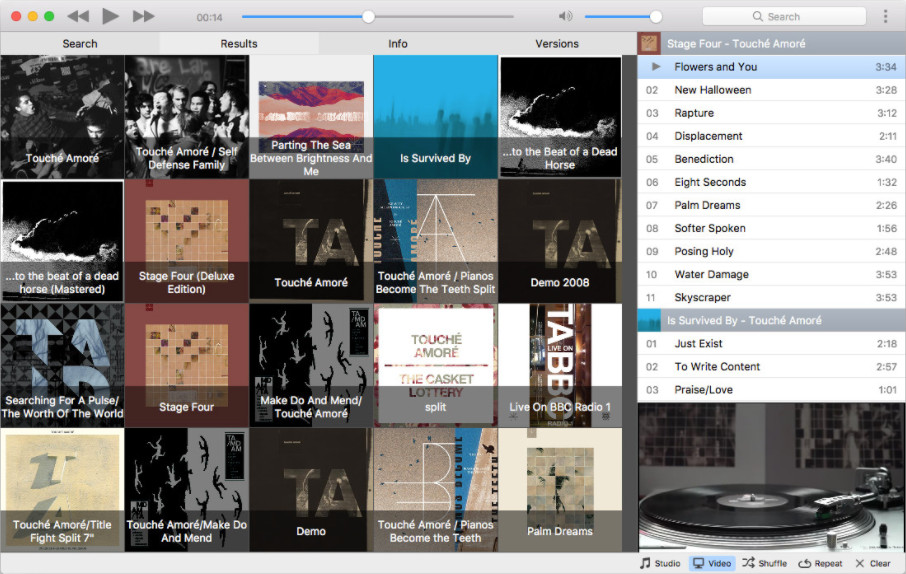This screenshot has width=906, height=574.
Task: Select the Stage Four - Touché Amoré playlist header
Action: point(771,43)
